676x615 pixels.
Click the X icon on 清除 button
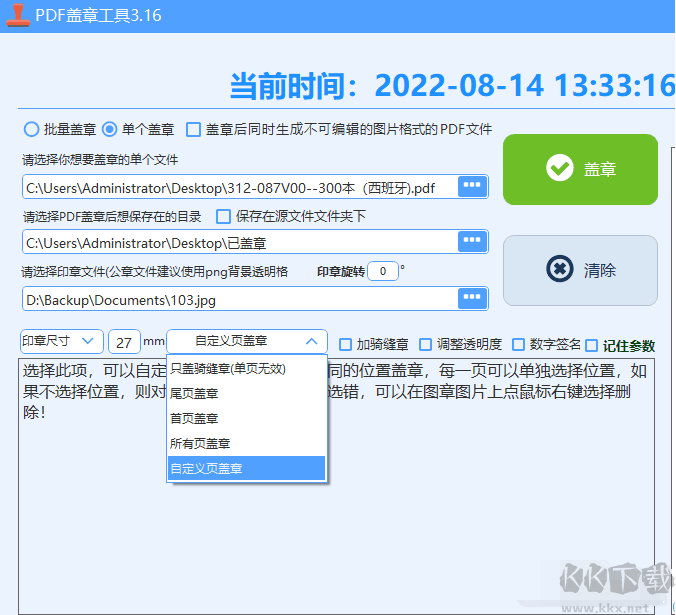point(560,270)
